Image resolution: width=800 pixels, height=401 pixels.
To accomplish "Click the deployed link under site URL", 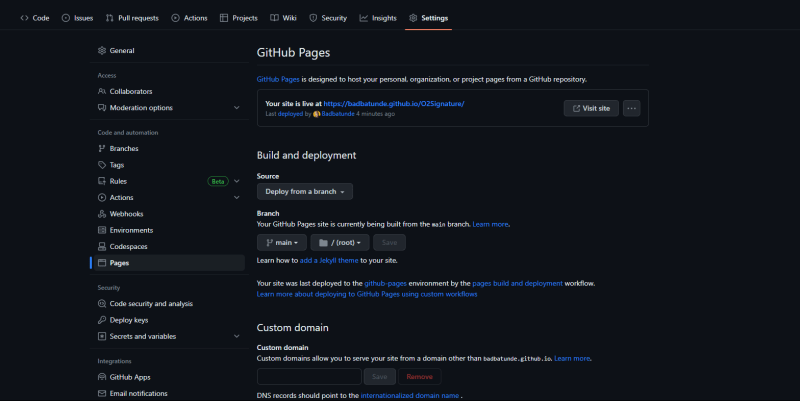I will pos(290,114).
